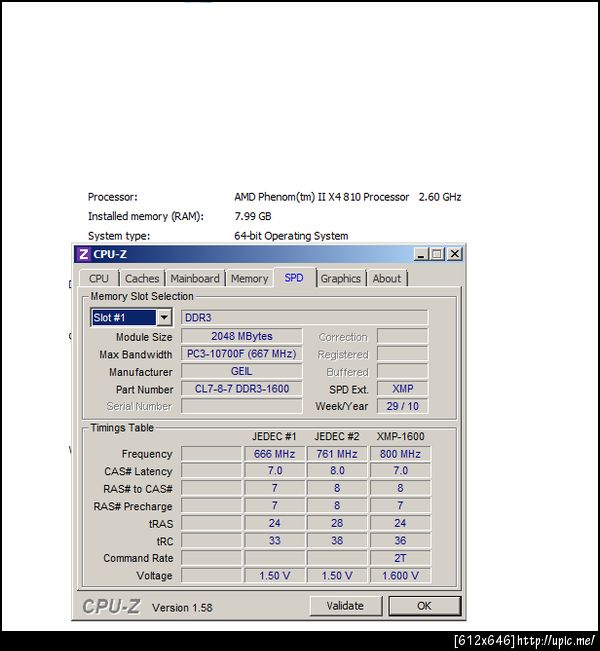Minimize the CPU-Z window
This screenshot has width=600, height=651.
[x=421, y=254]
